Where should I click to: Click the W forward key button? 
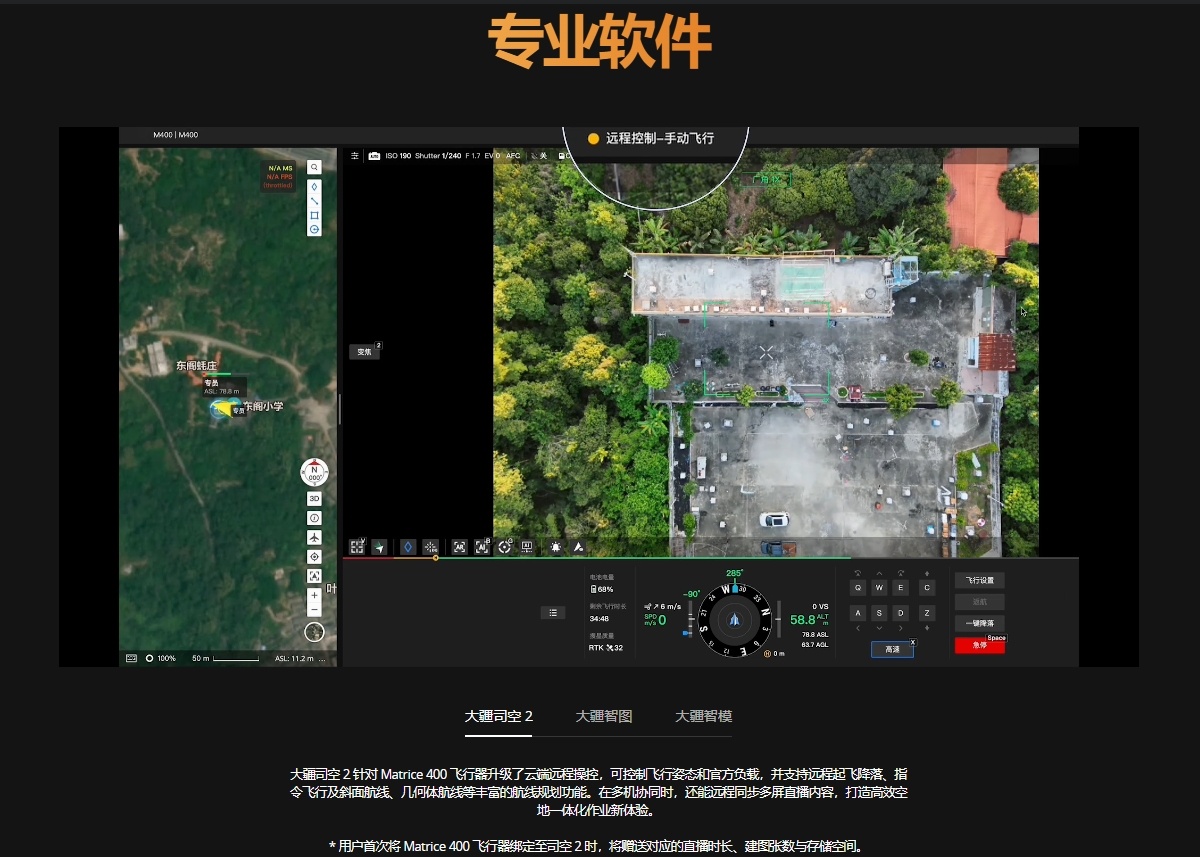(879, 588)
